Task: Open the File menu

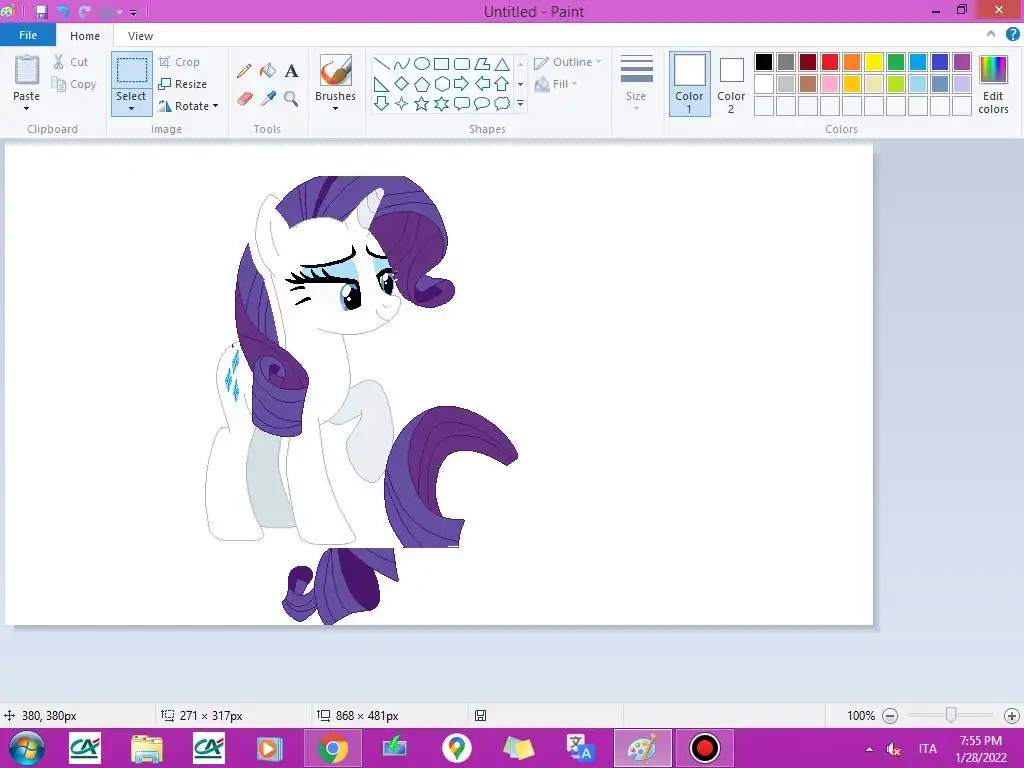Action: coord(27,35)
